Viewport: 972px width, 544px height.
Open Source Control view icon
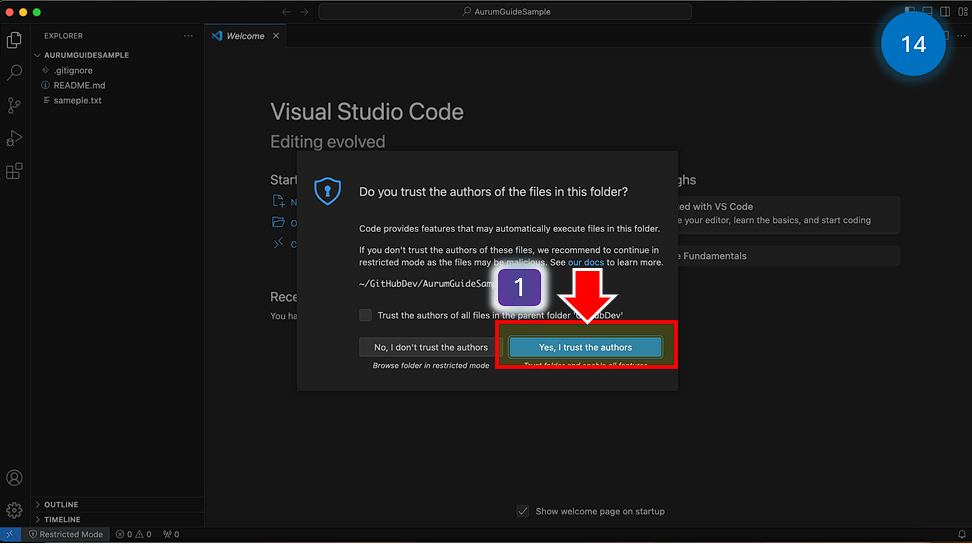[14, 105]
